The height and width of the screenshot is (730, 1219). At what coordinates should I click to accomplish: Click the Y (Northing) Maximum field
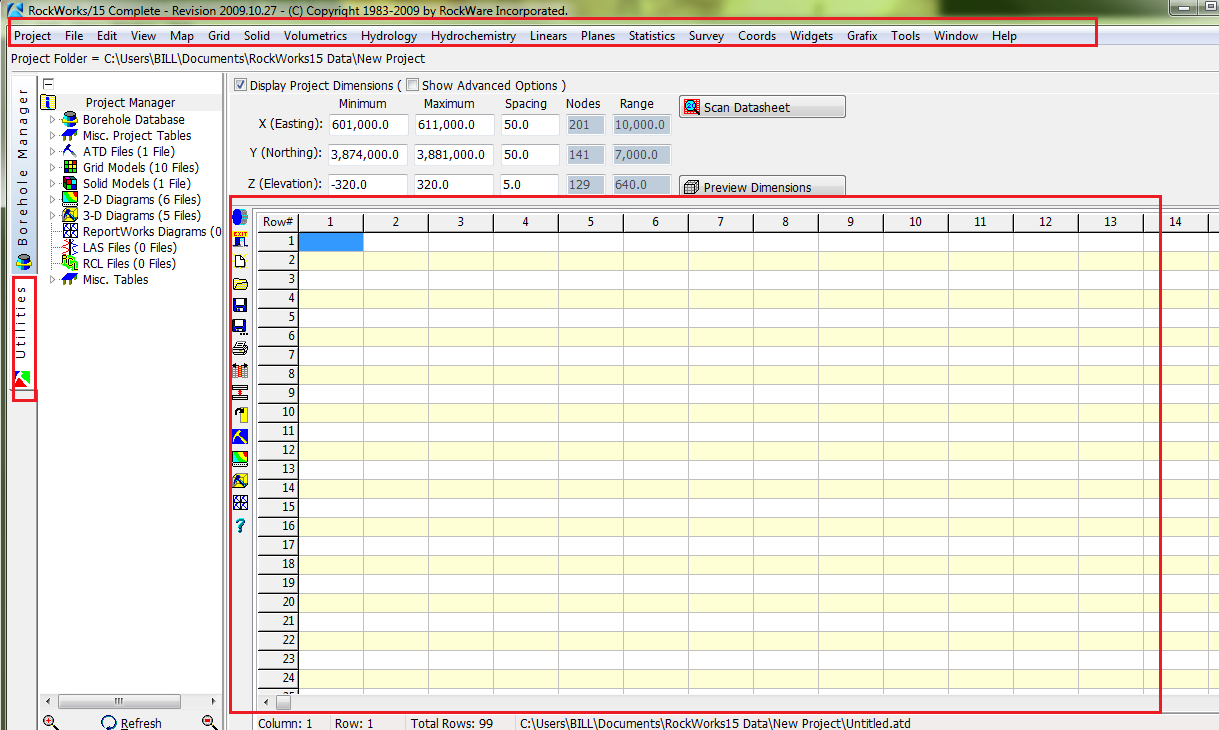(454, 155)
